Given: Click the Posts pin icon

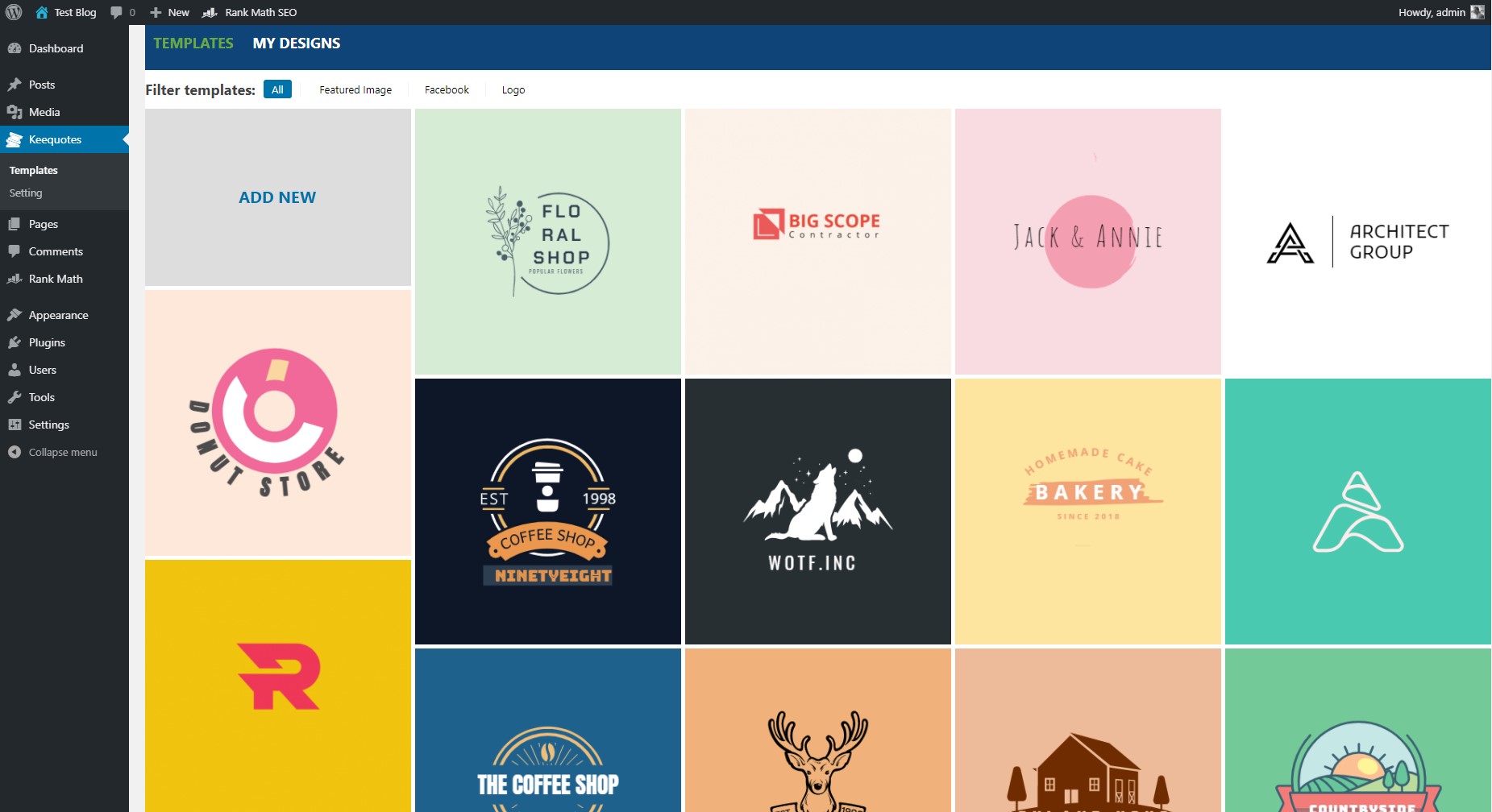Looking at the screenshot, I should (15, 85).
